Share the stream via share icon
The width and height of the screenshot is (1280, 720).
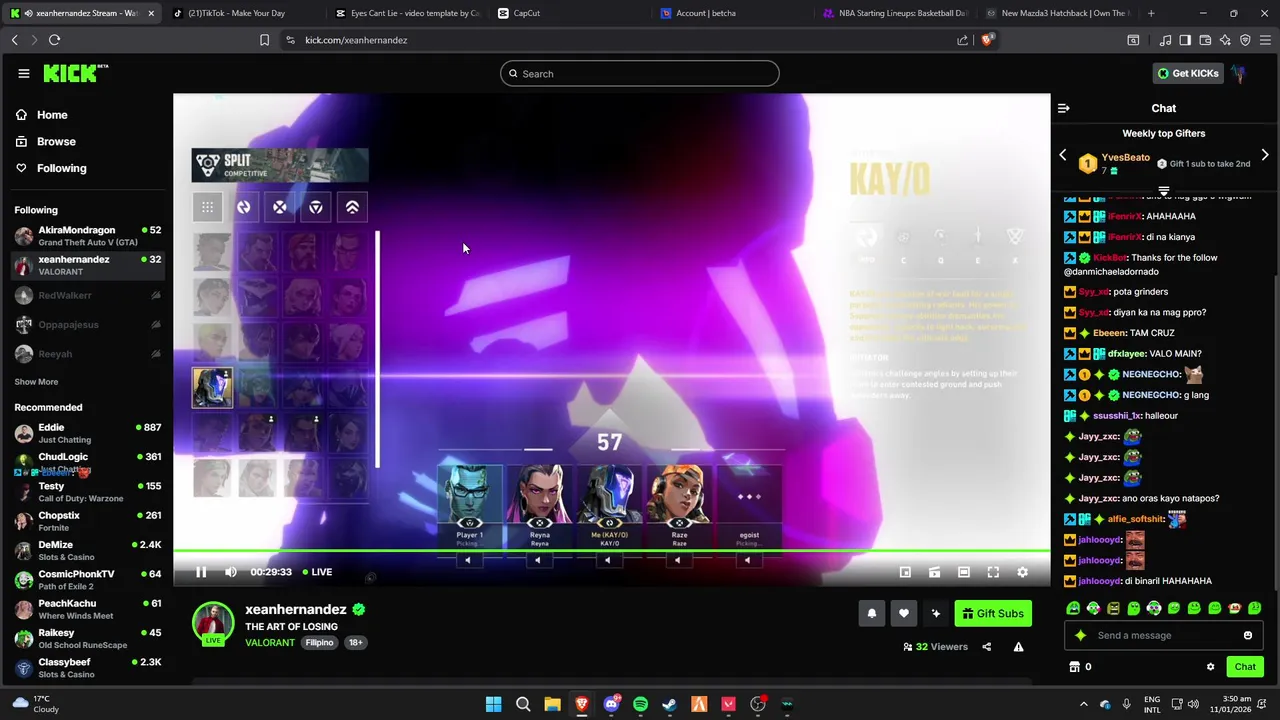point(986,647)
